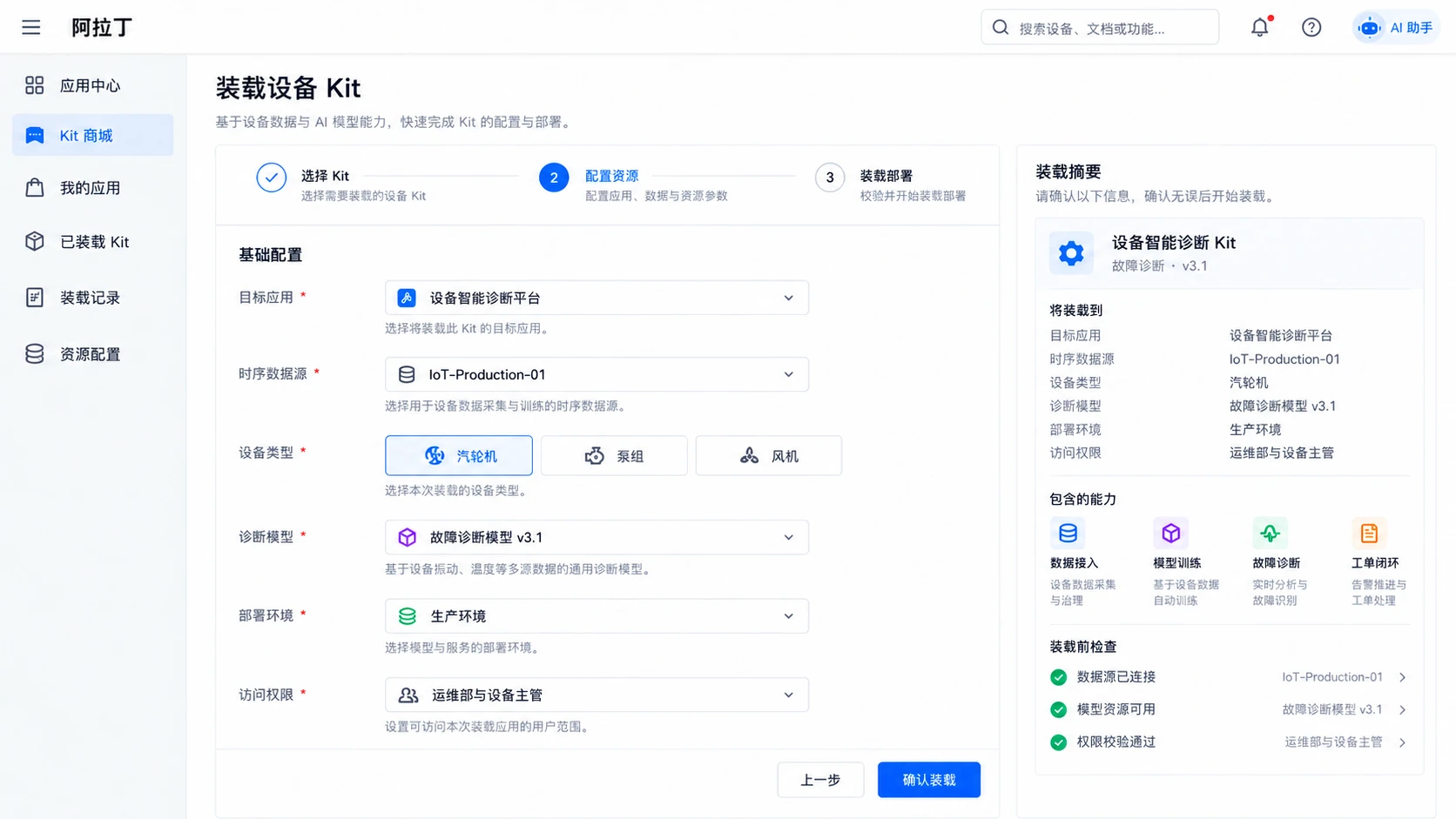1456x819 pixels.
Task: Open the 目标应用 dropdown
Action: coord(597,298)
